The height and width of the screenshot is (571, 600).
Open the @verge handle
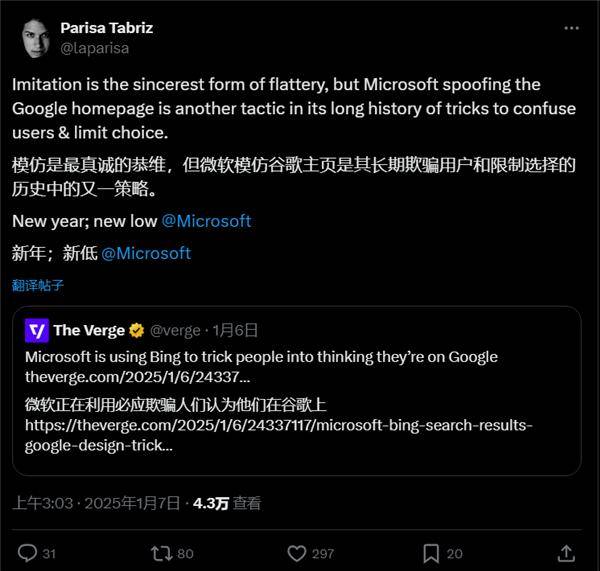tap(175, 330)
